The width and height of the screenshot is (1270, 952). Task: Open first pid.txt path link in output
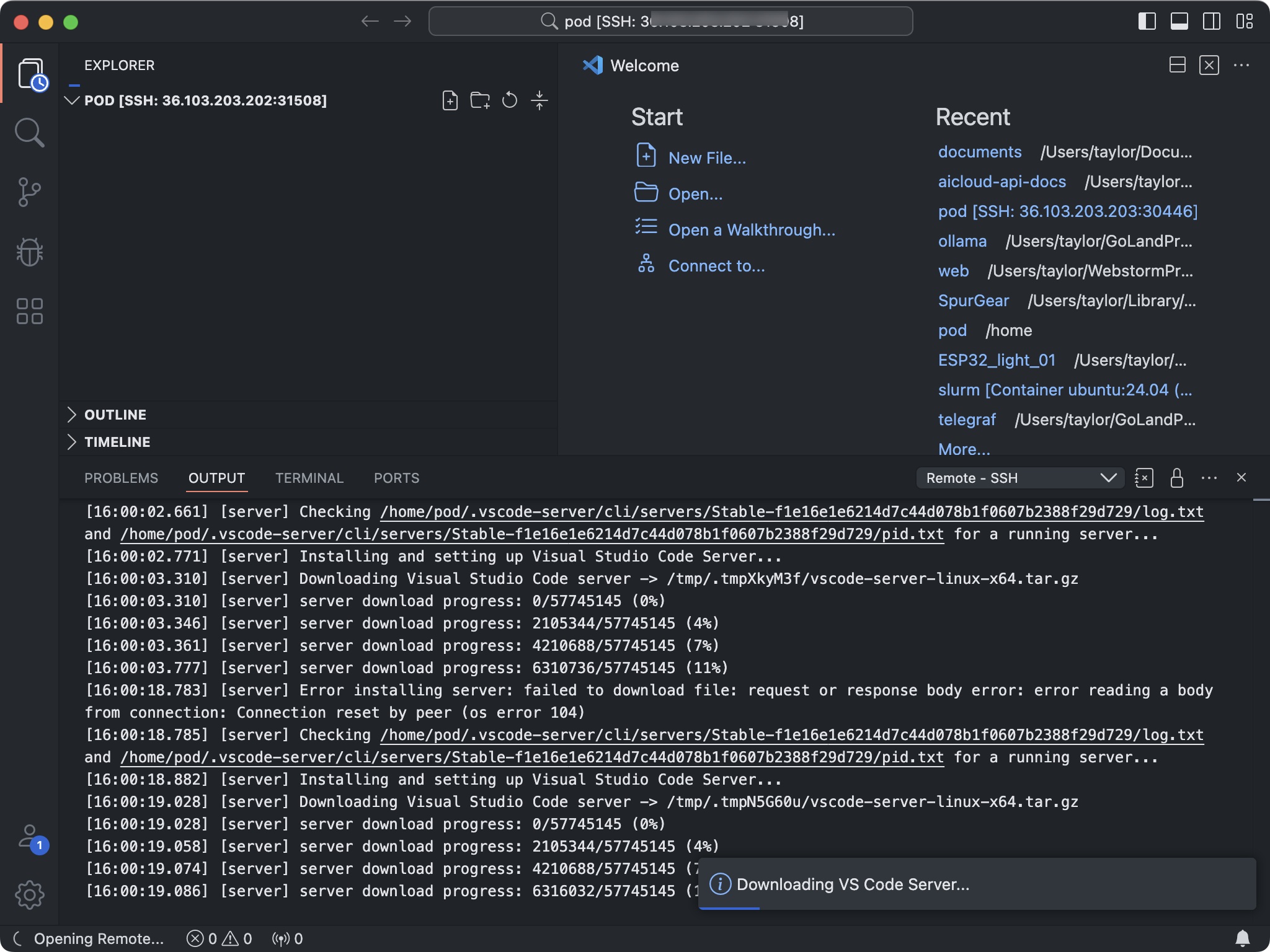(x=532, y=534)
